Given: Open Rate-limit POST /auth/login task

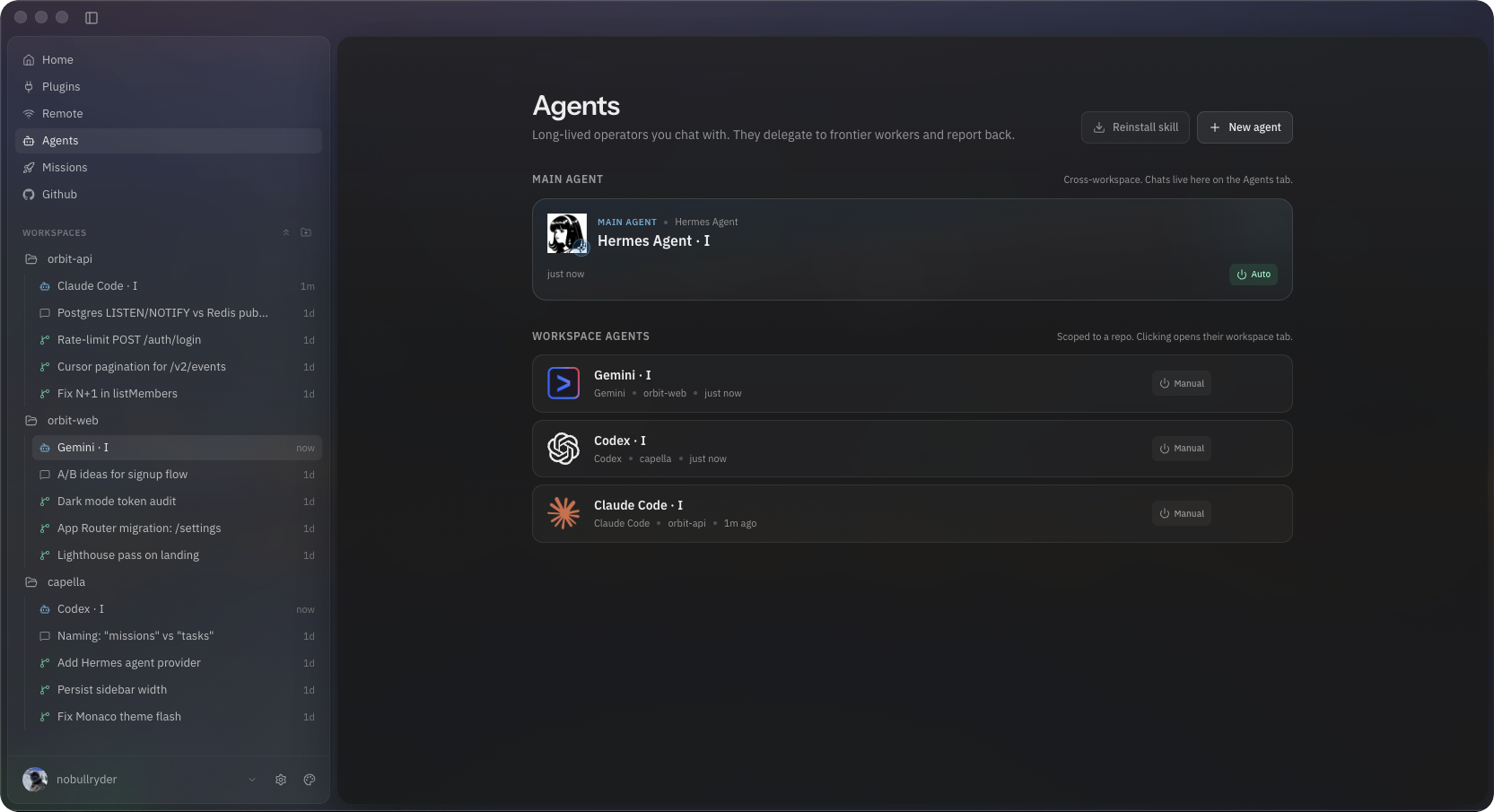Looking at the screenshot, I should 177,340.
